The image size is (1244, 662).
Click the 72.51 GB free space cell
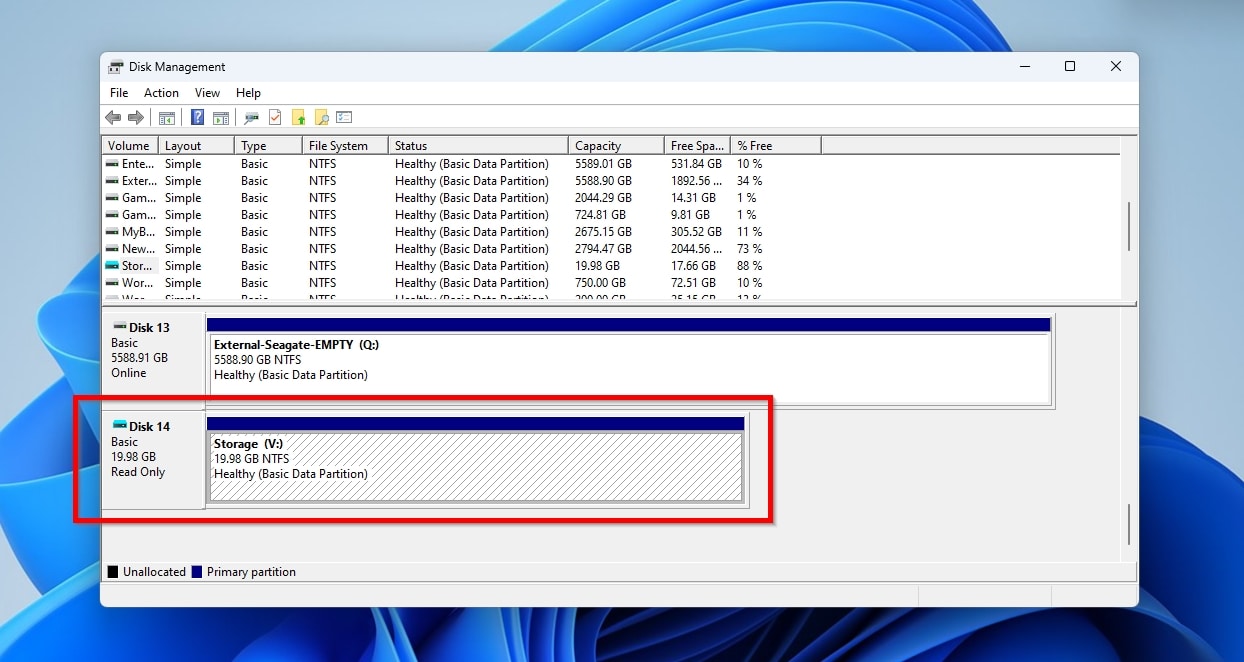(693, 283)
